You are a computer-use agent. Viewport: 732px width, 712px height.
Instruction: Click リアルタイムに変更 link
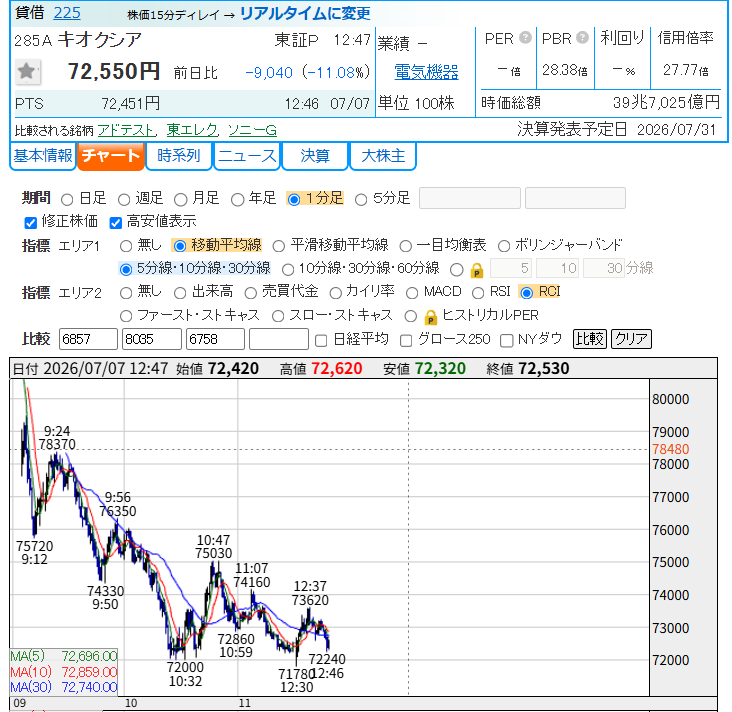pyautogui.click(x=305, y=14)
